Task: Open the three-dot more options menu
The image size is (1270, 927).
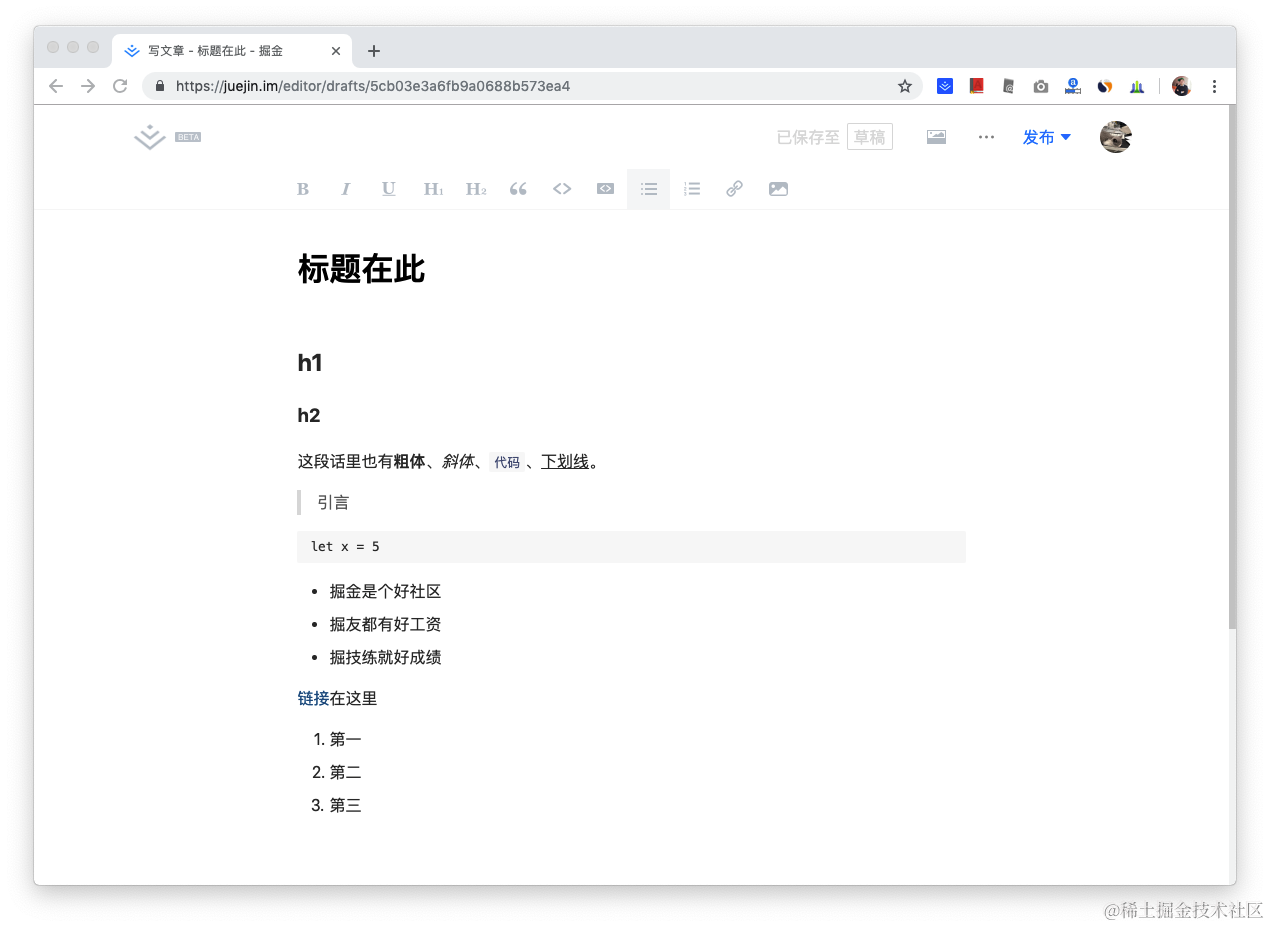Action: [x=986, y=137]
